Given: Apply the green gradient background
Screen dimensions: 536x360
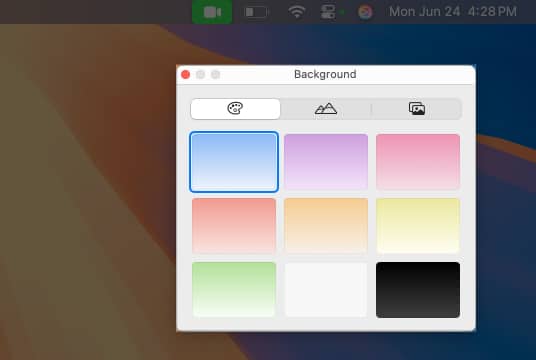Looking at the screenshot, I should pos(234,290).
